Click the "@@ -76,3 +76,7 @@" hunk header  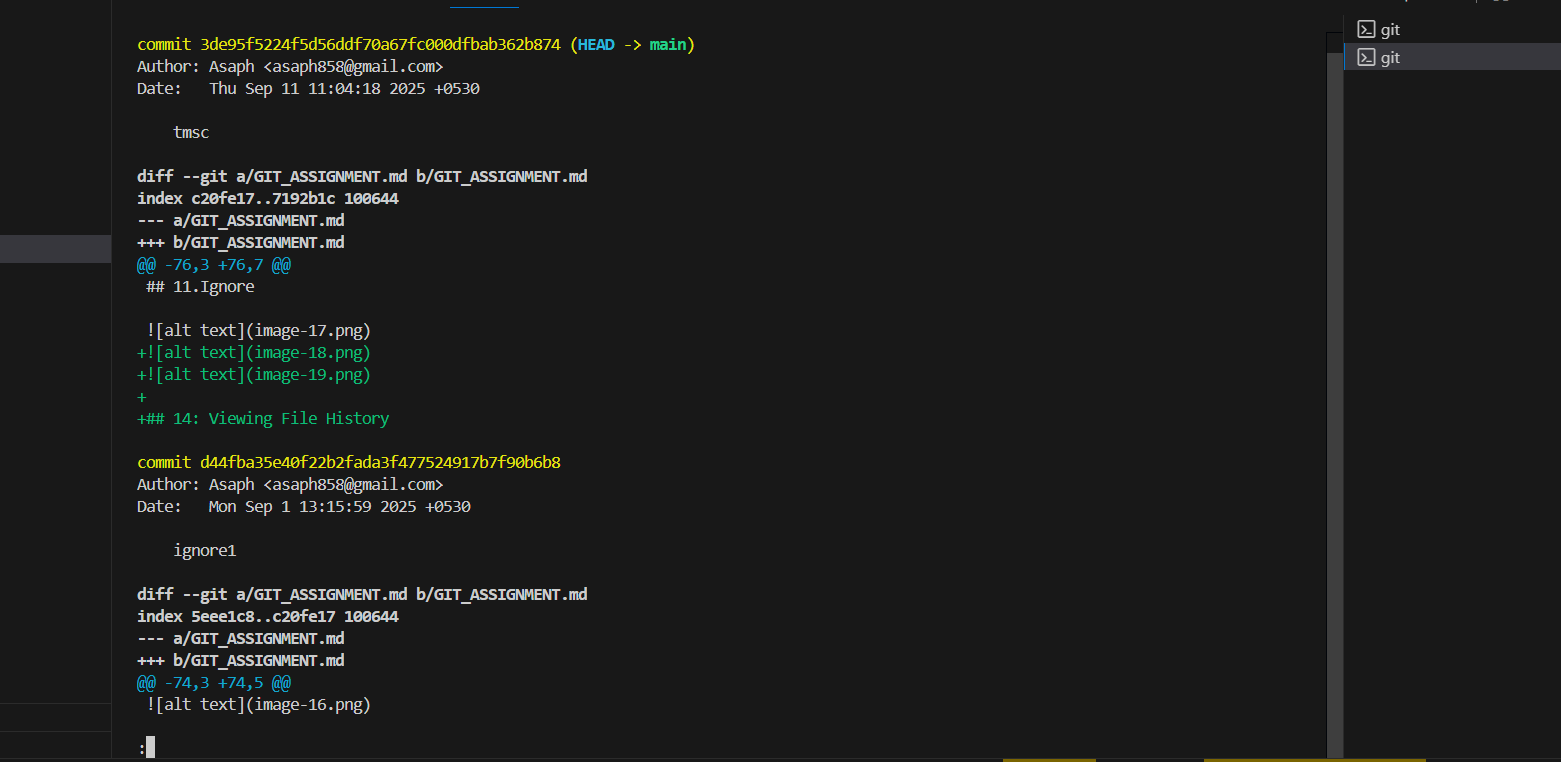pos(214,265)
